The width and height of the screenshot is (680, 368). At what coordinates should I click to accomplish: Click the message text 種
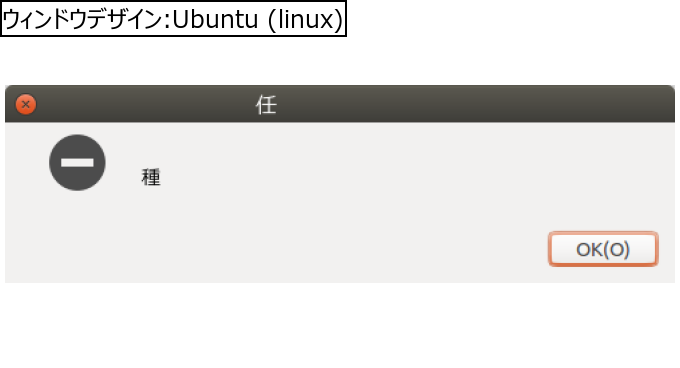151,177
